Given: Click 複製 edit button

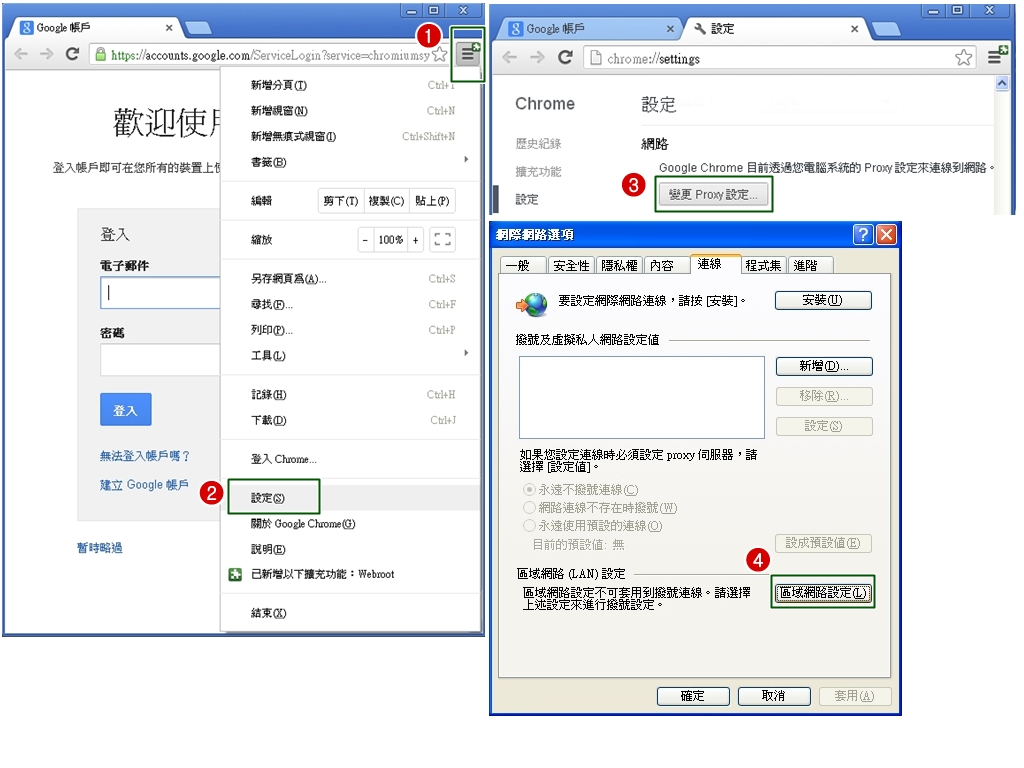Looking at the screenshot, I should coord(387,201).
